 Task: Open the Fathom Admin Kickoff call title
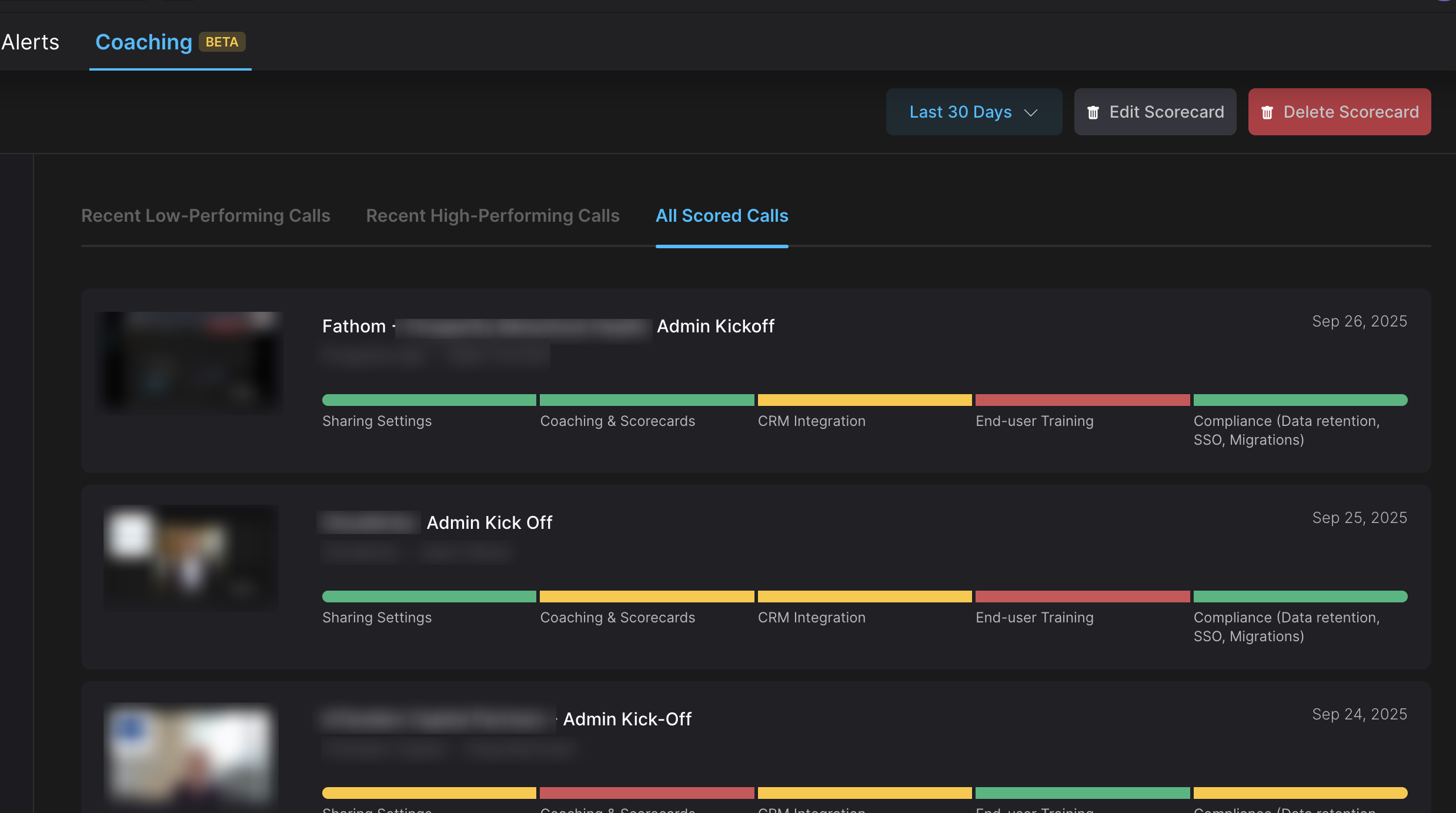715,326
